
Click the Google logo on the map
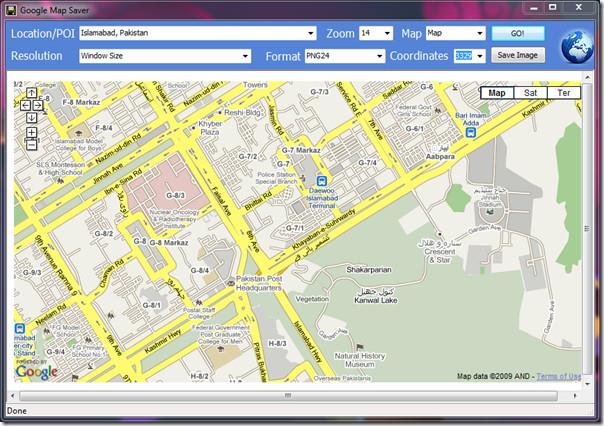pos(37,372)
